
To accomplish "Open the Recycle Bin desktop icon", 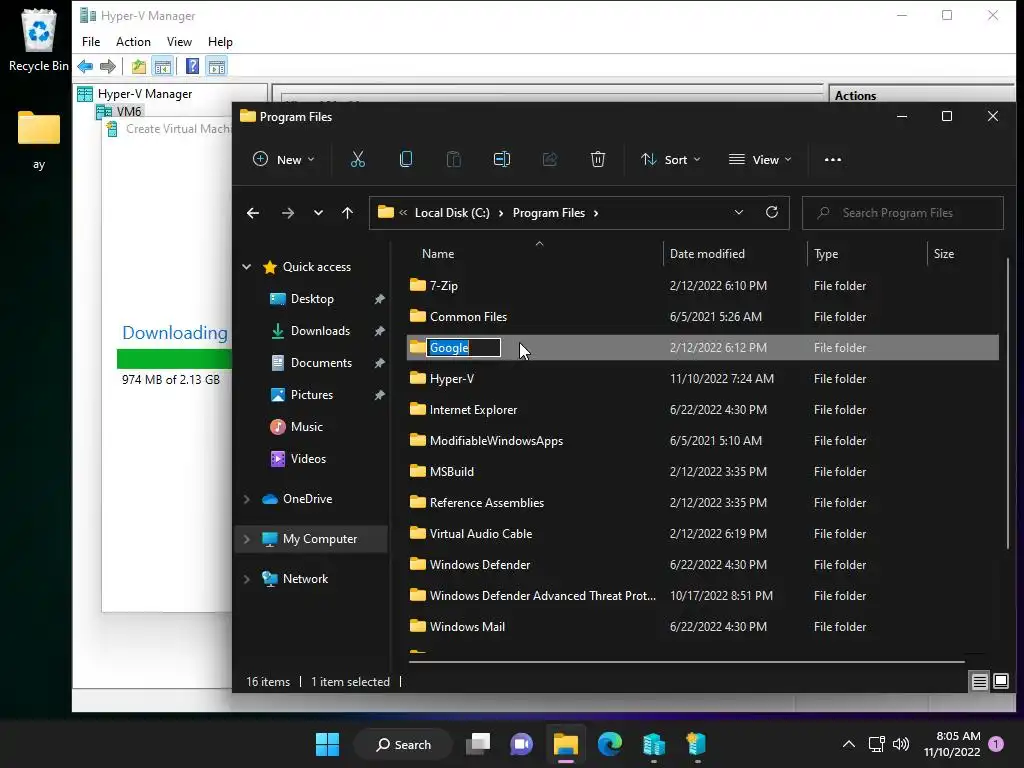I will [39, 40].
